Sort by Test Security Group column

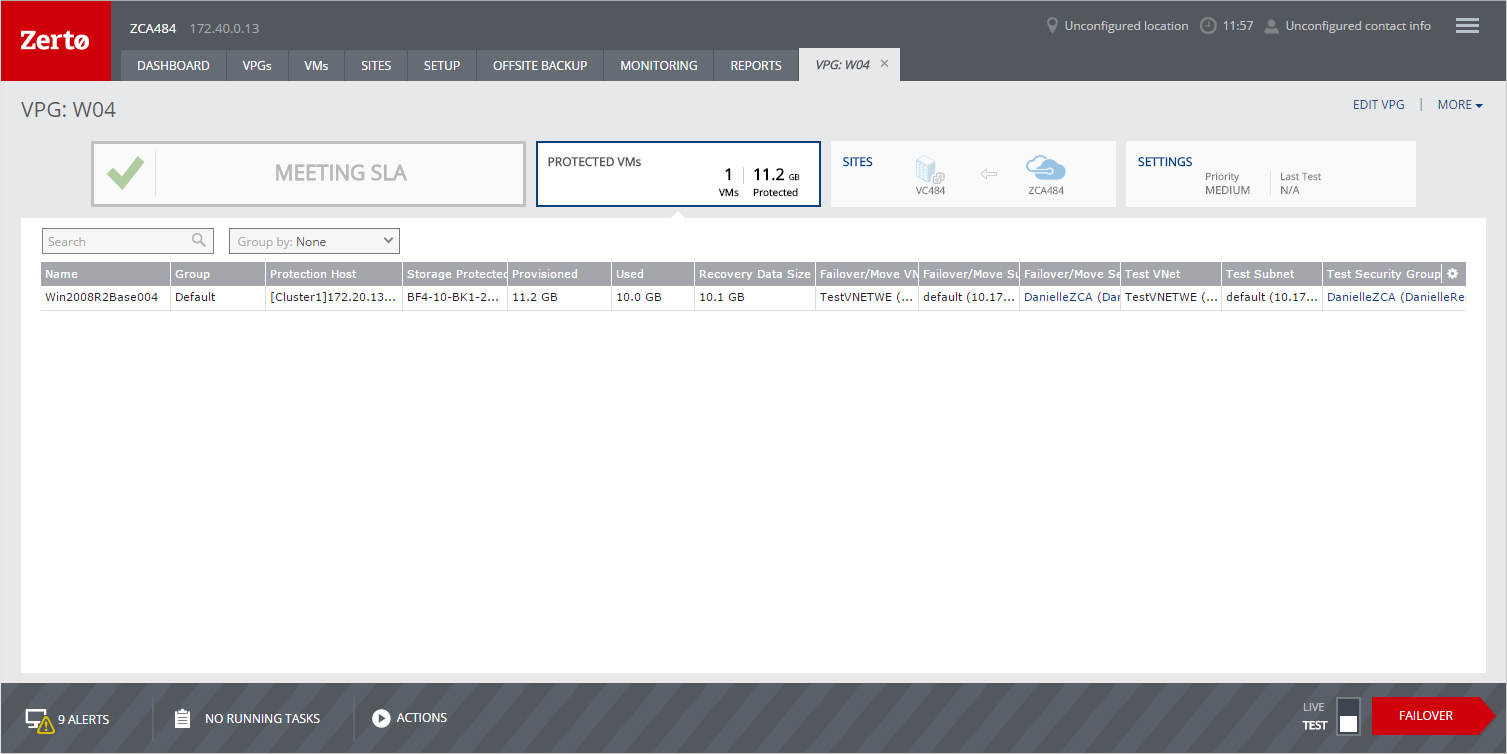1383,274
